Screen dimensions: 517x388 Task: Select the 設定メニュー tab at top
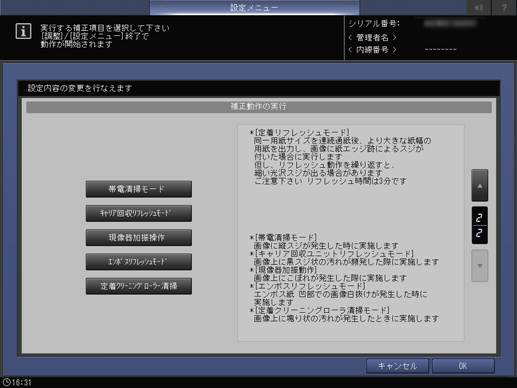click(x=254, y=7)
